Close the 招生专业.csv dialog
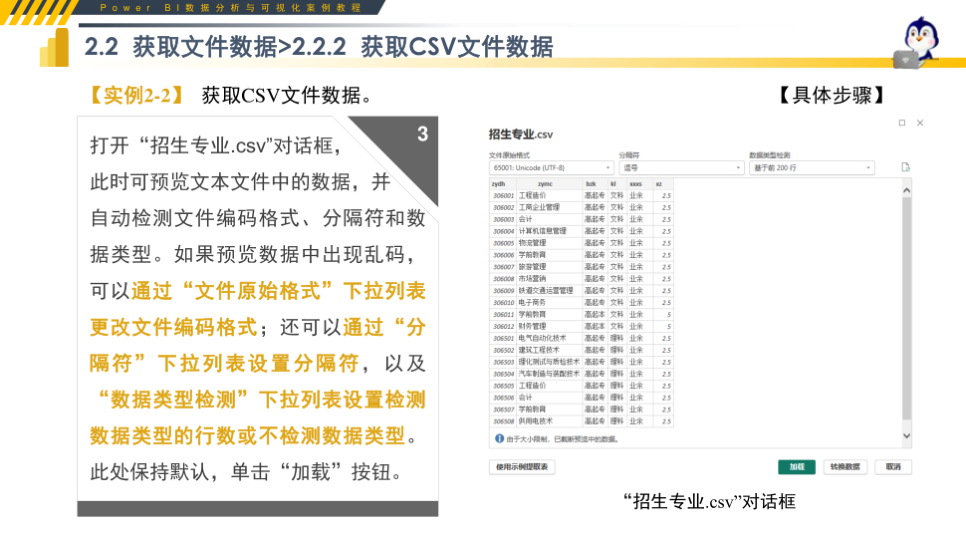966x544 pixels. 920,123
